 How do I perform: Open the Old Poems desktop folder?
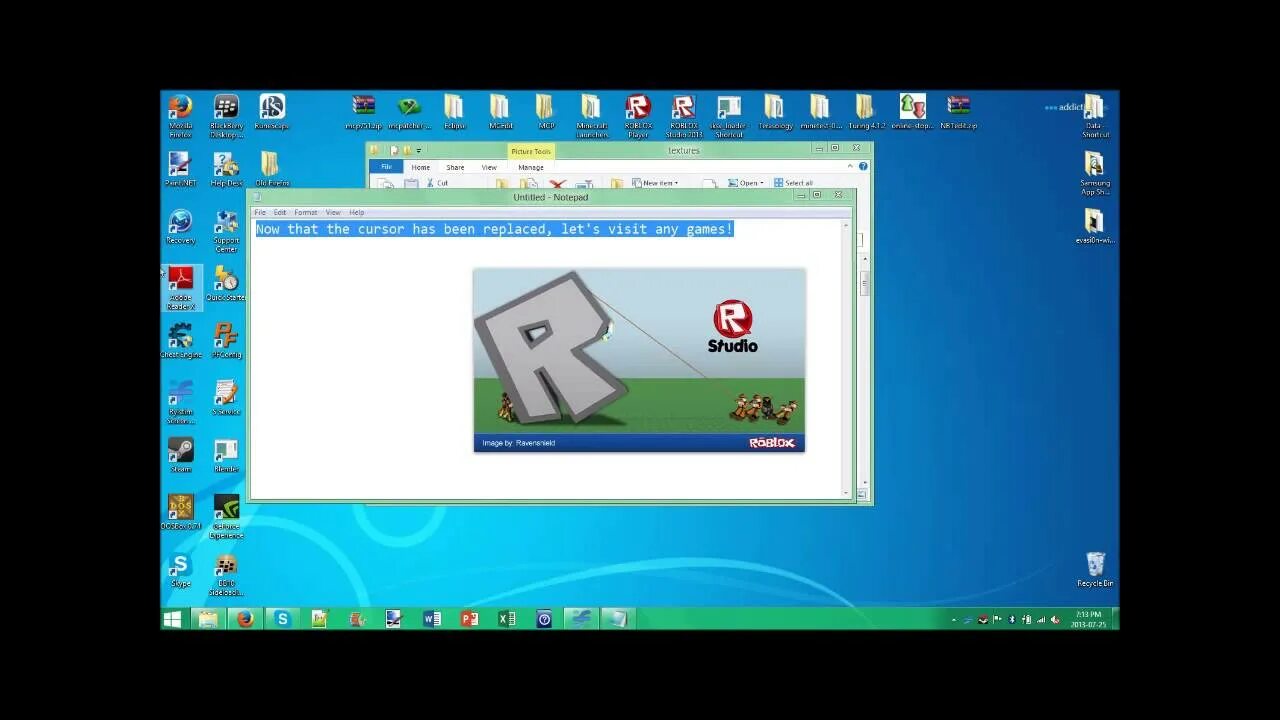point(271,169)
